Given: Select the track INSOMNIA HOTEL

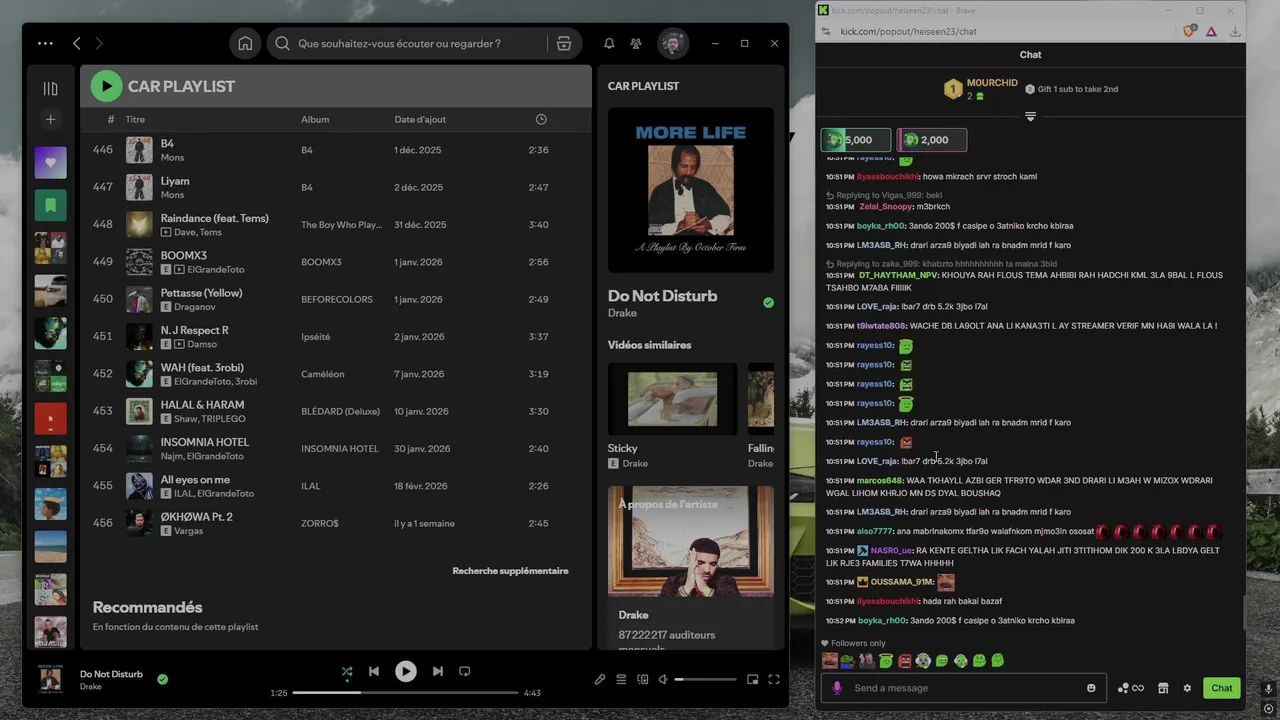Looking at the screenshot, I should coord(336,448).
